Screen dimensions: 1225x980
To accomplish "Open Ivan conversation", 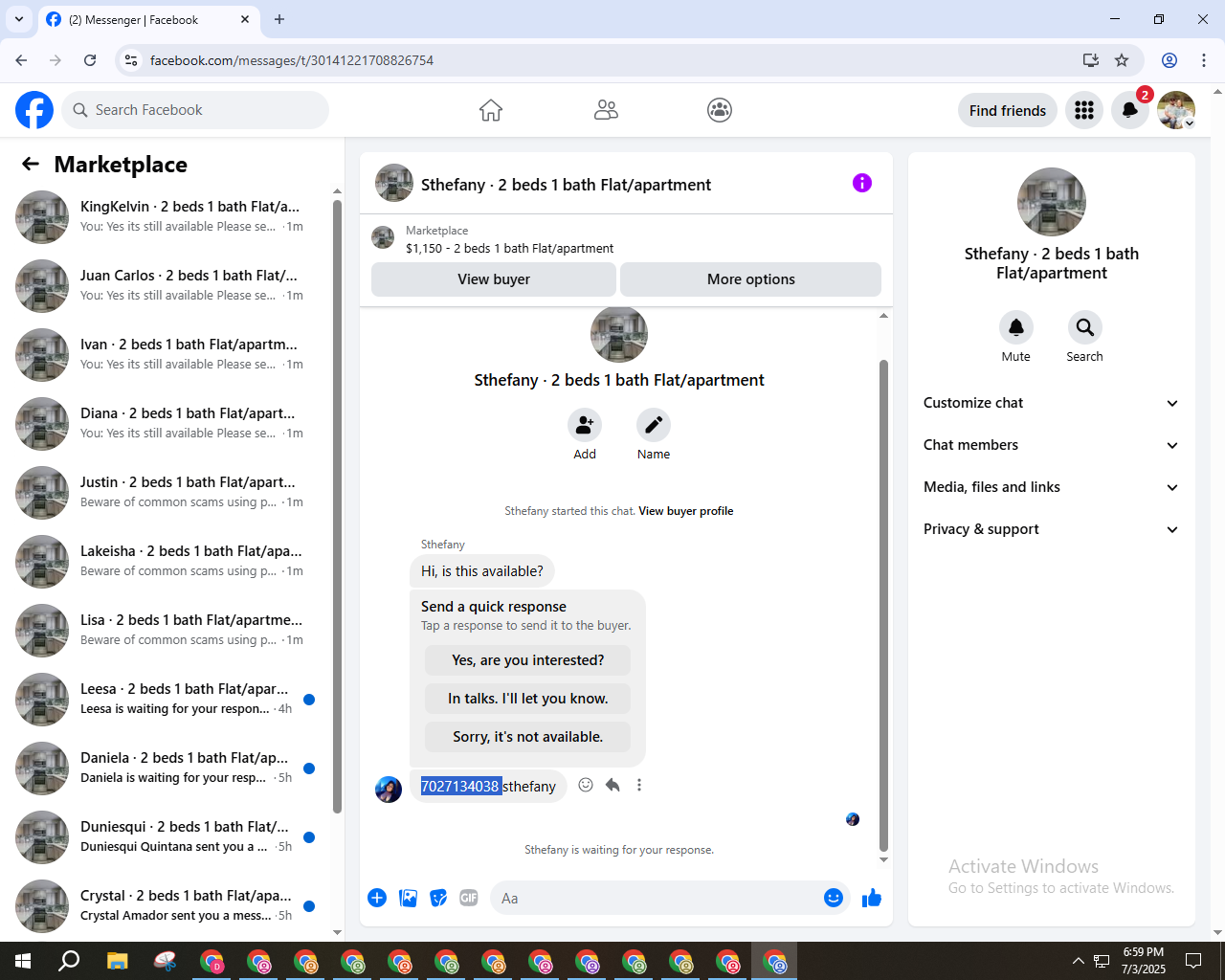I will 167,354.
